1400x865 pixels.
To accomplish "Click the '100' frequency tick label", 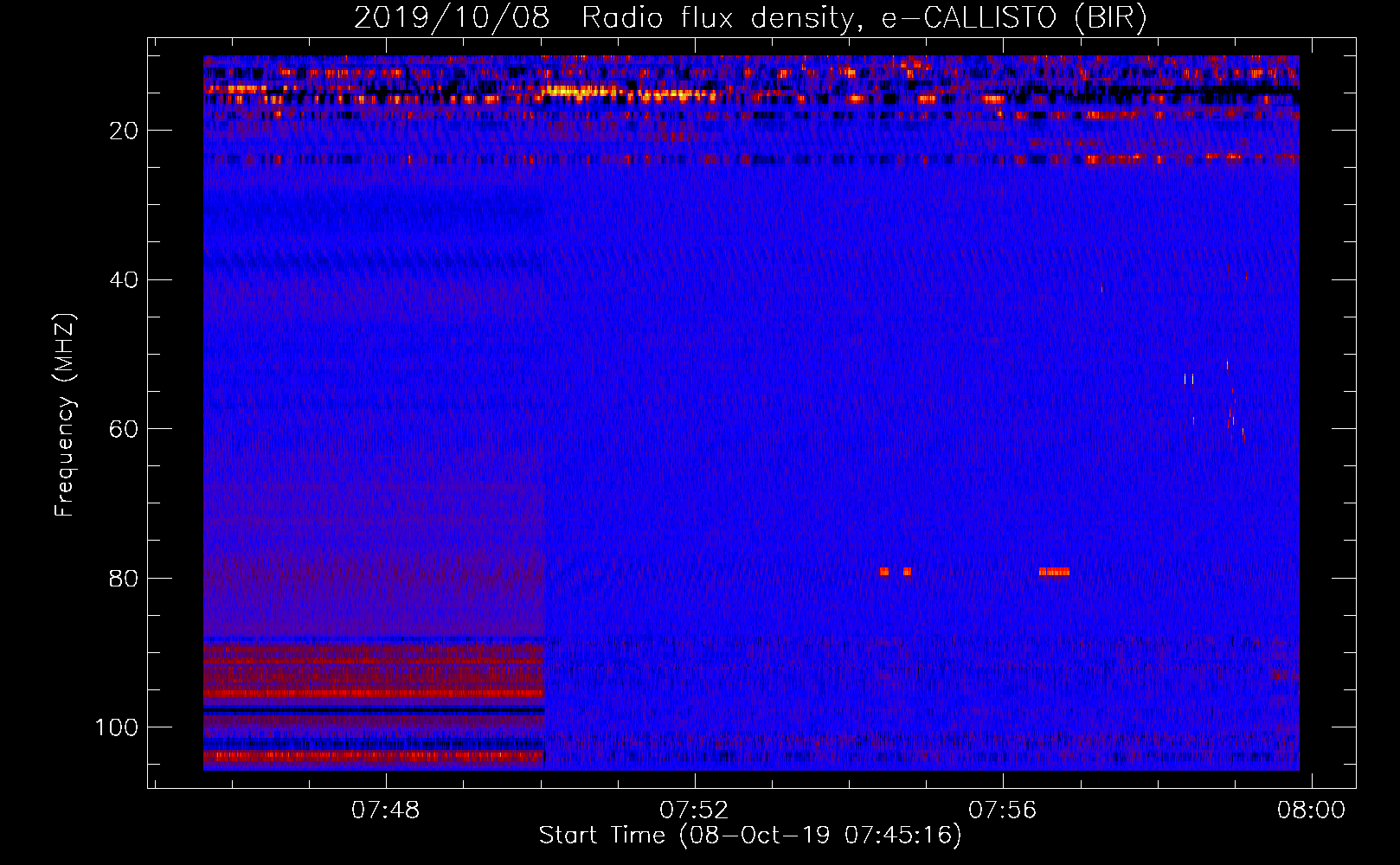I will click(x=117, y=727).
